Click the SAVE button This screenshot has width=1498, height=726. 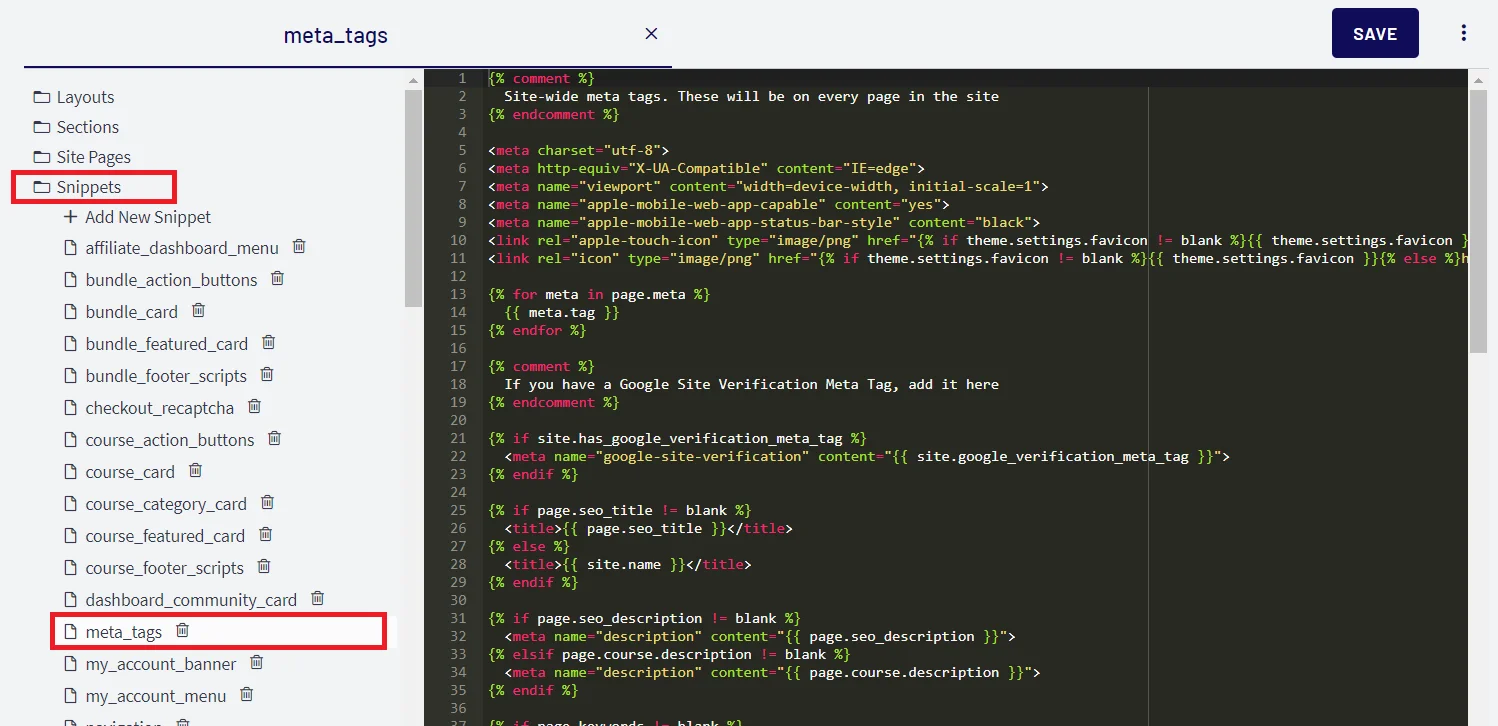(1374, 32)
